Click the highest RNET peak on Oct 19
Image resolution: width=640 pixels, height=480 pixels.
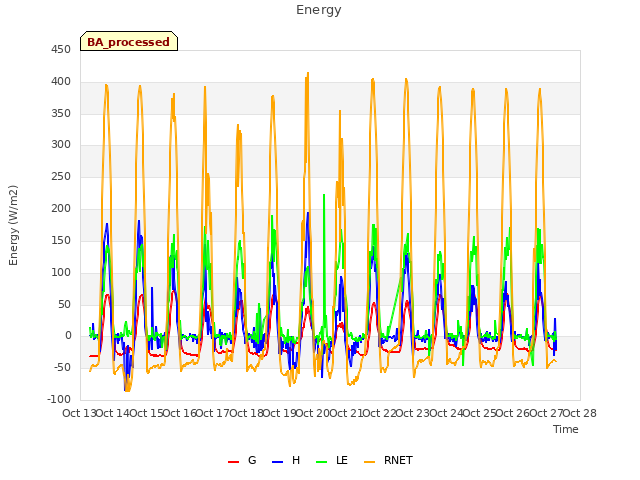coord(308,73)
